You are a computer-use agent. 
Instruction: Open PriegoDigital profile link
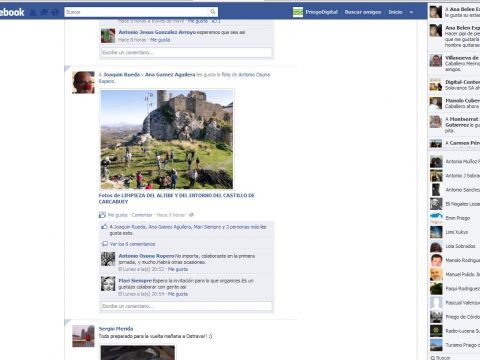[x=321, y=12]
